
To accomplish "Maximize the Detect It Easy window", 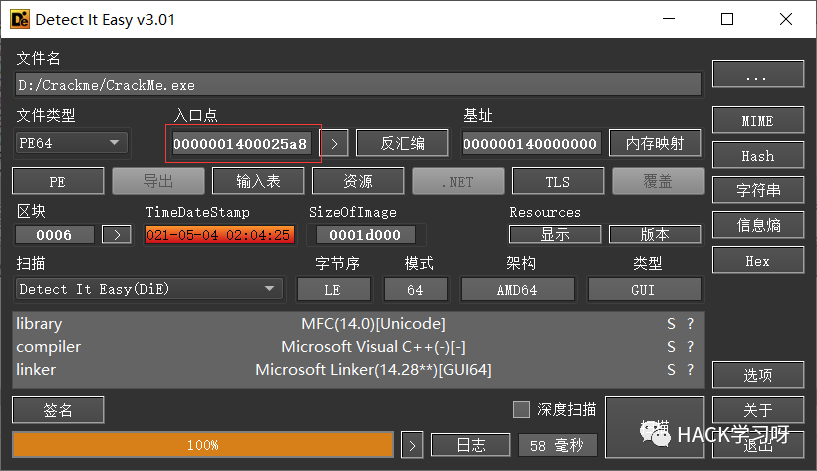I will 727,19.
